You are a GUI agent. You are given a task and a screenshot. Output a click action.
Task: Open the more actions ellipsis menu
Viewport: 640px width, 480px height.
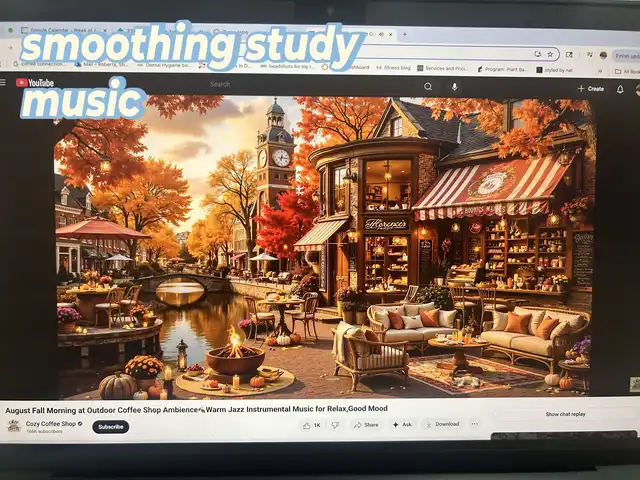(x=474, y=424)
